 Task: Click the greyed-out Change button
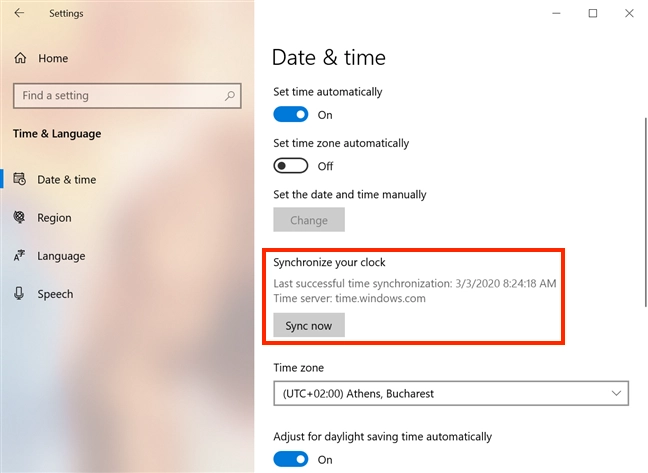[x=309, y=220]
